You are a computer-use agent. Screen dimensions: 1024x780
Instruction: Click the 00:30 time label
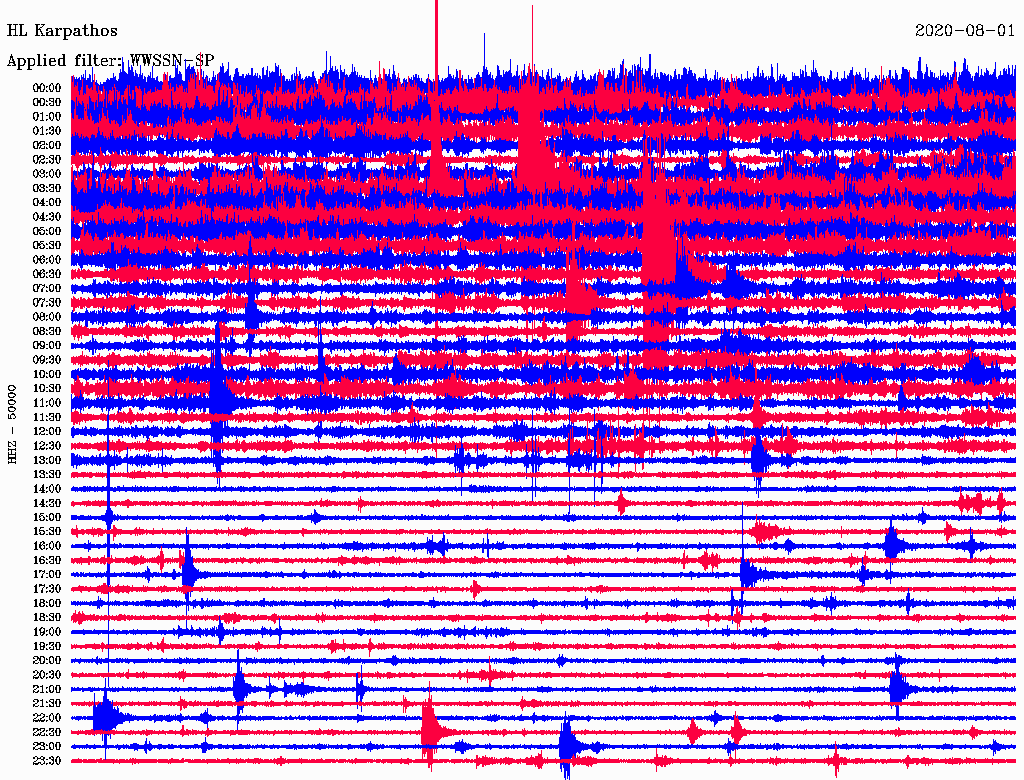47,103
